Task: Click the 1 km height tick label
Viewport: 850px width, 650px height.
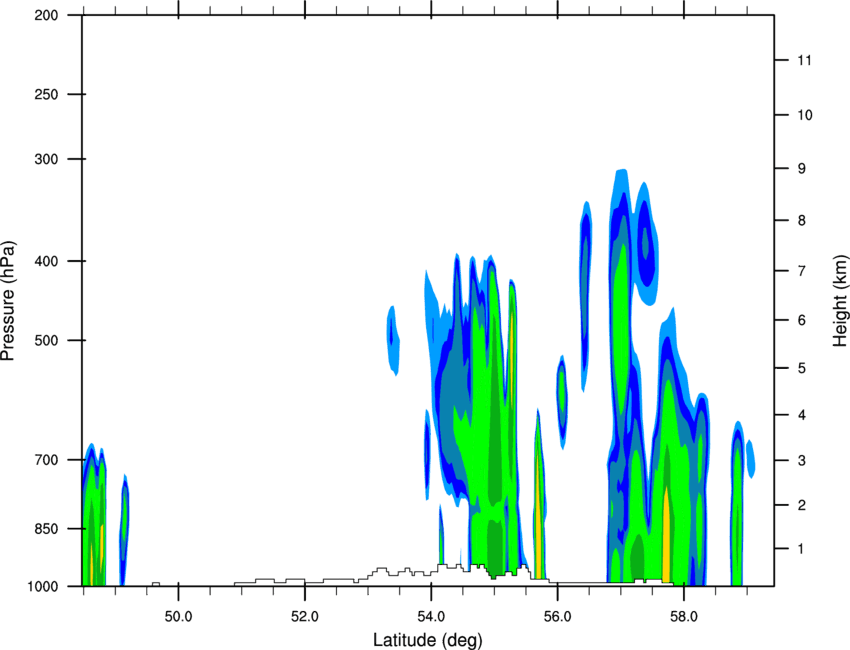Action: coord(802,549)
